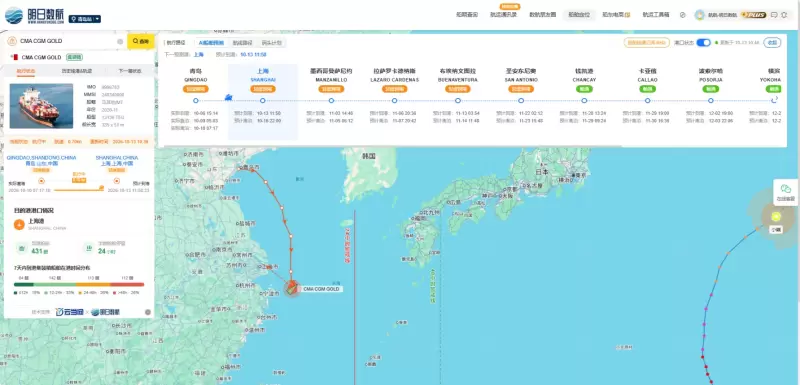The height and width of the screenshot is (385, 800).
Task: Click the blue Shanghai next-port link
Action: (198, 55)
